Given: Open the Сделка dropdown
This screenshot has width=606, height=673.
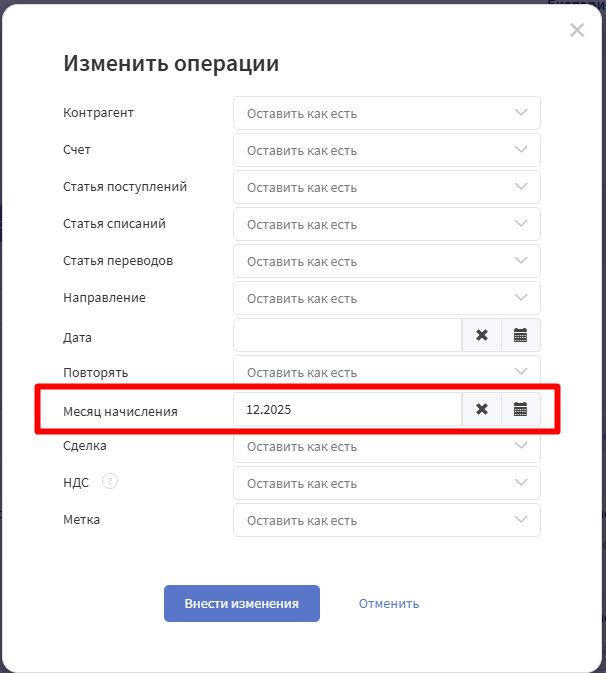Looking at the screenshot, I should [x=386, y=448].
